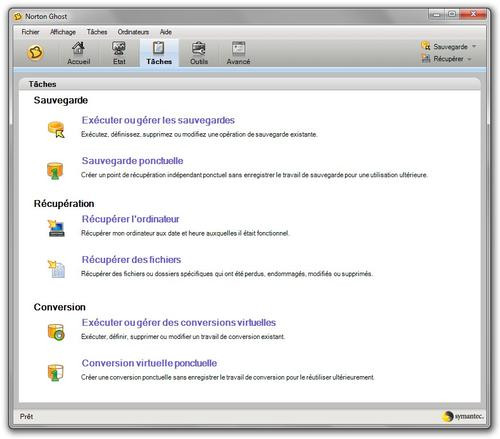Screen dimensions: 500x439
Task: Open Récupérer l'ordinateur link
Action: [x=130, y=219]
